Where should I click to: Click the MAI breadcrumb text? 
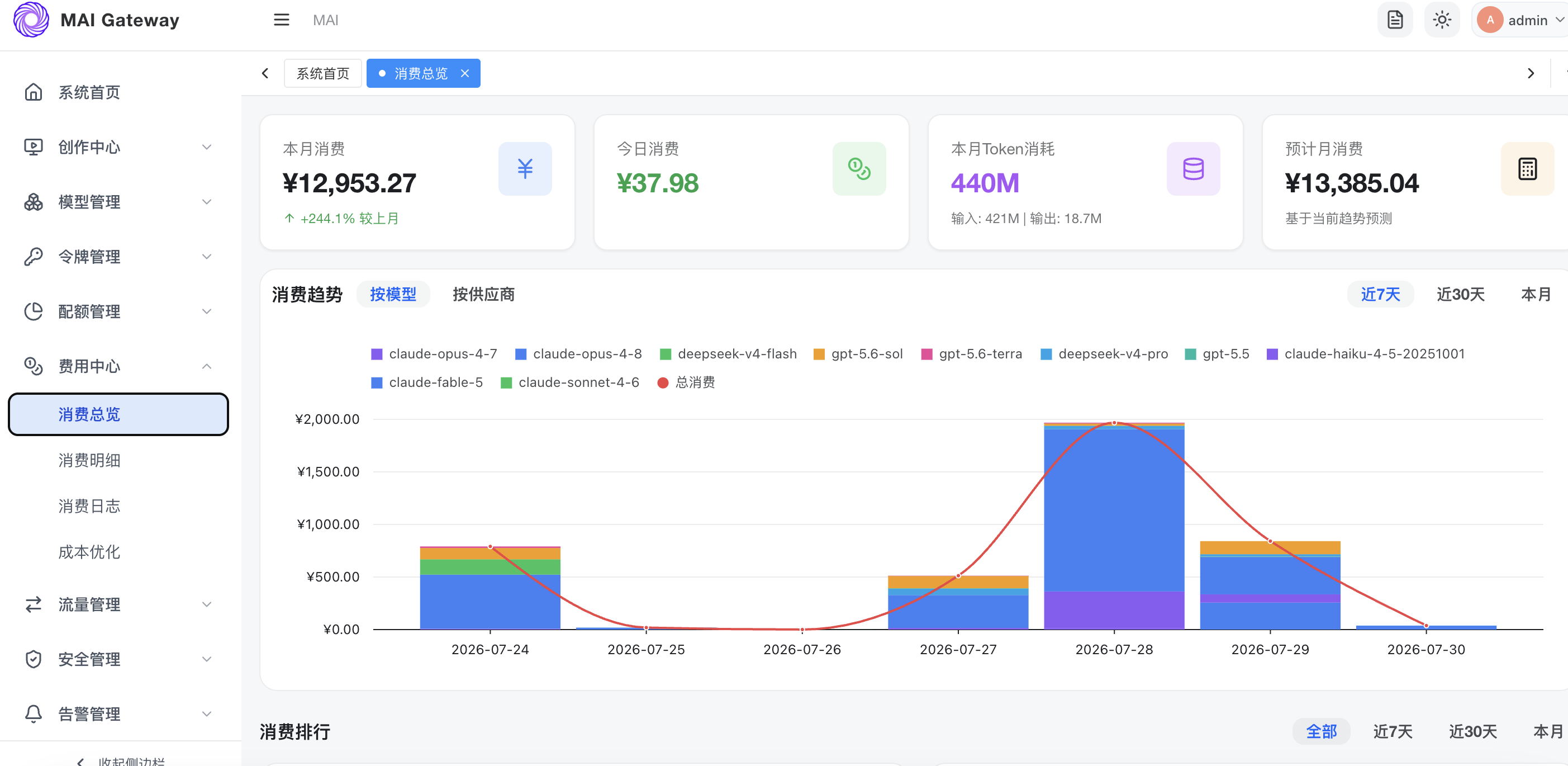325,20
